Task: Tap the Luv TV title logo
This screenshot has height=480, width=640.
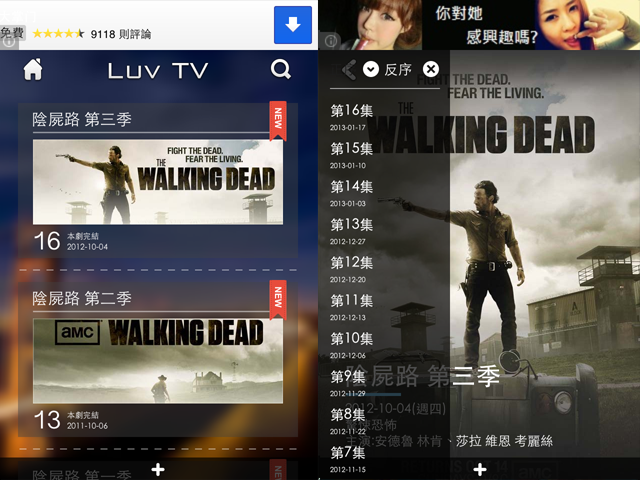Action: tap(158, 71)
